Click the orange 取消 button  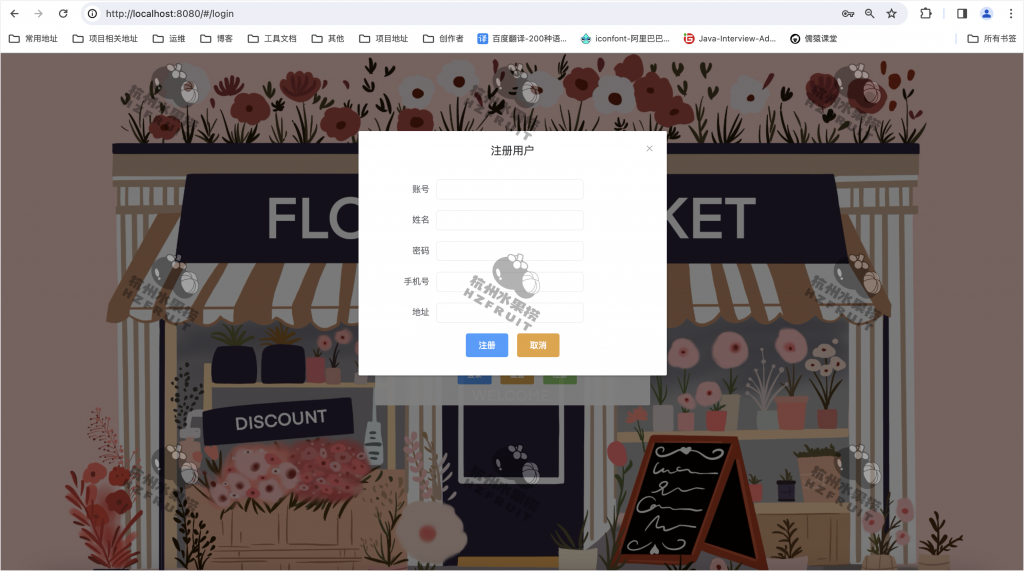538,345
